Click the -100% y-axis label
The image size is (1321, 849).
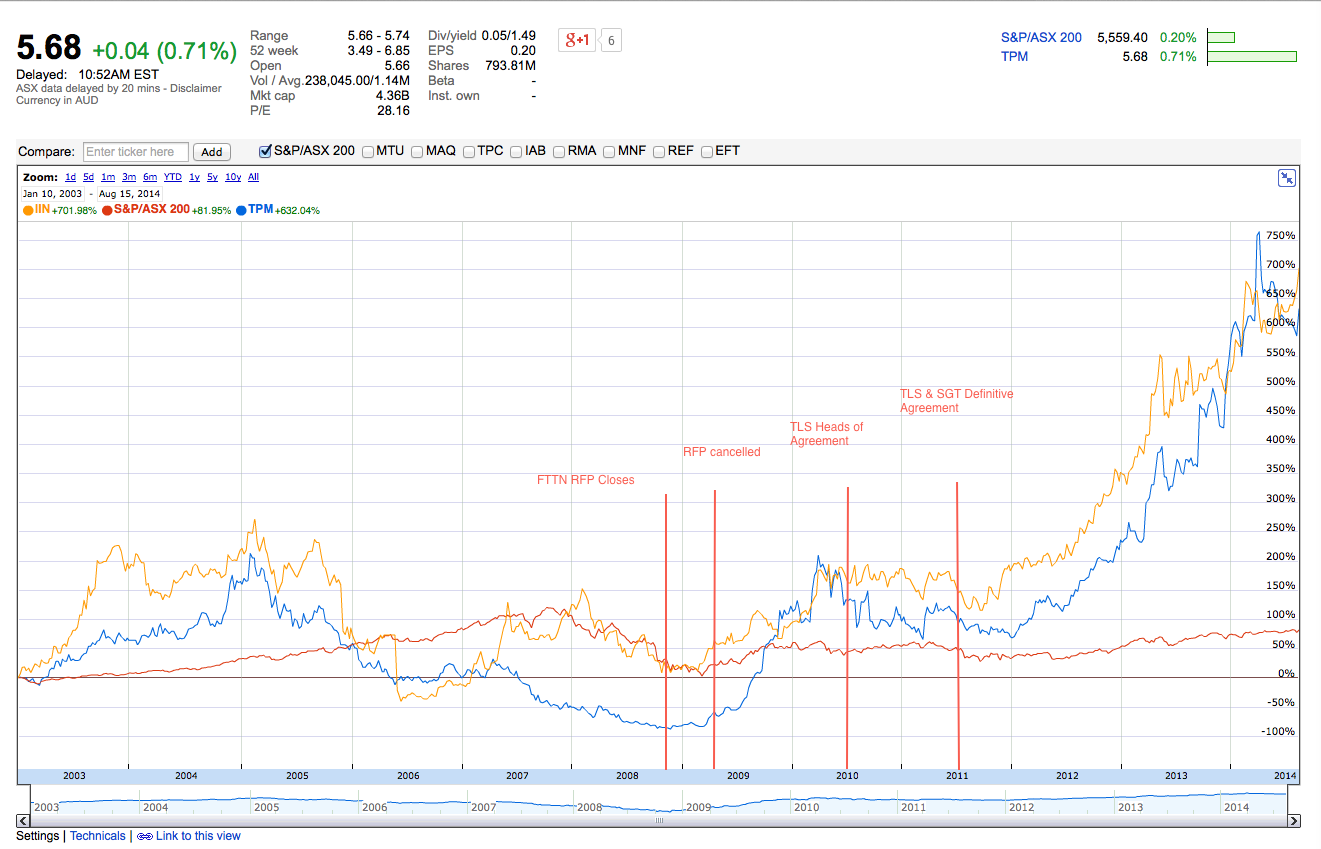1279,732
